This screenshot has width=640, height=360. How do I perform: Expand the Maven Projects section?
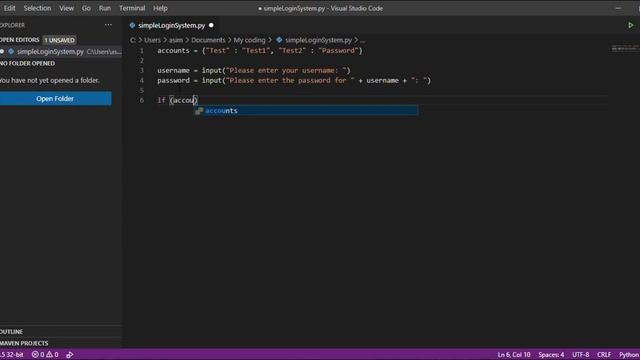pos(24,343)
